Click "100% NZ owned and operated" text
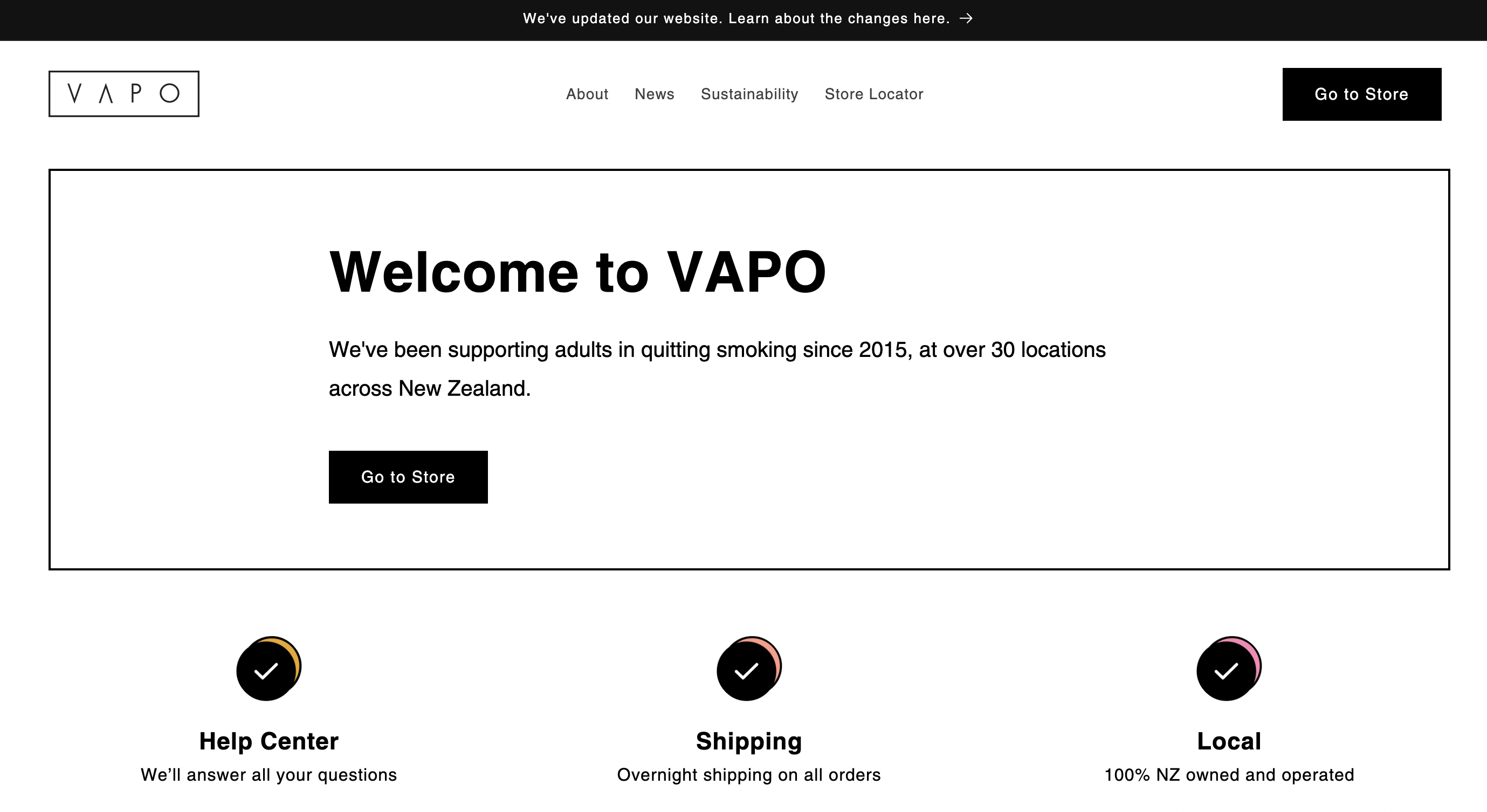The height and width of the screenshot is (812, 1487). (1229, 774)
